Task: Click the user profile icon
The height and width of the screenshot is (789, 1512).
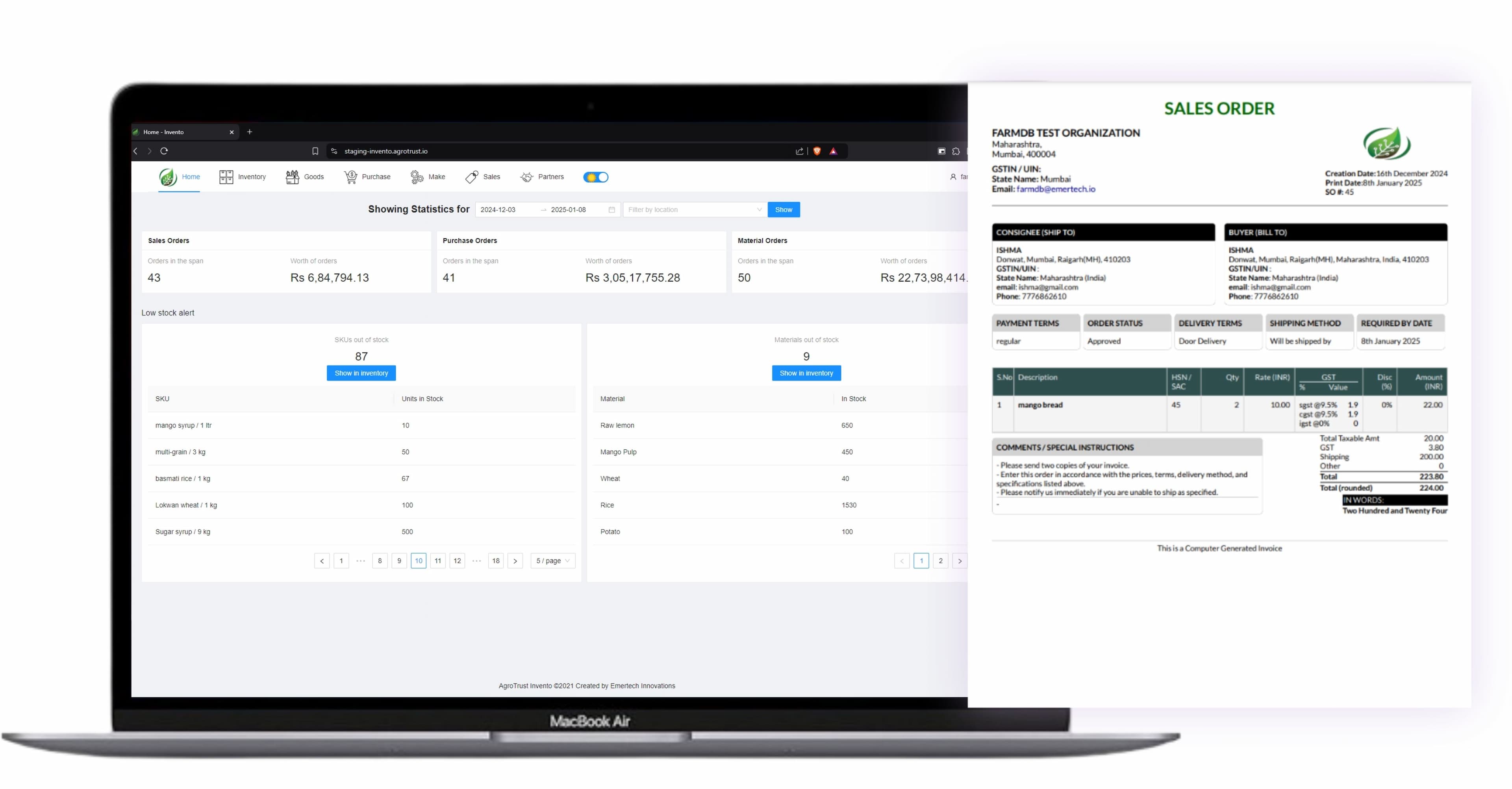Action: 952,177
